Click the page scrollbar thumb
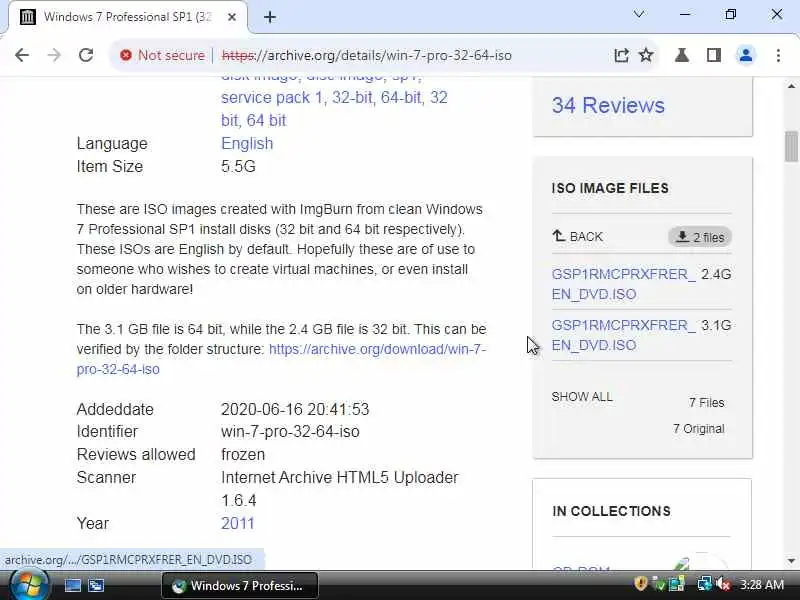The image size is (800, 600). (x=791, y=146)
